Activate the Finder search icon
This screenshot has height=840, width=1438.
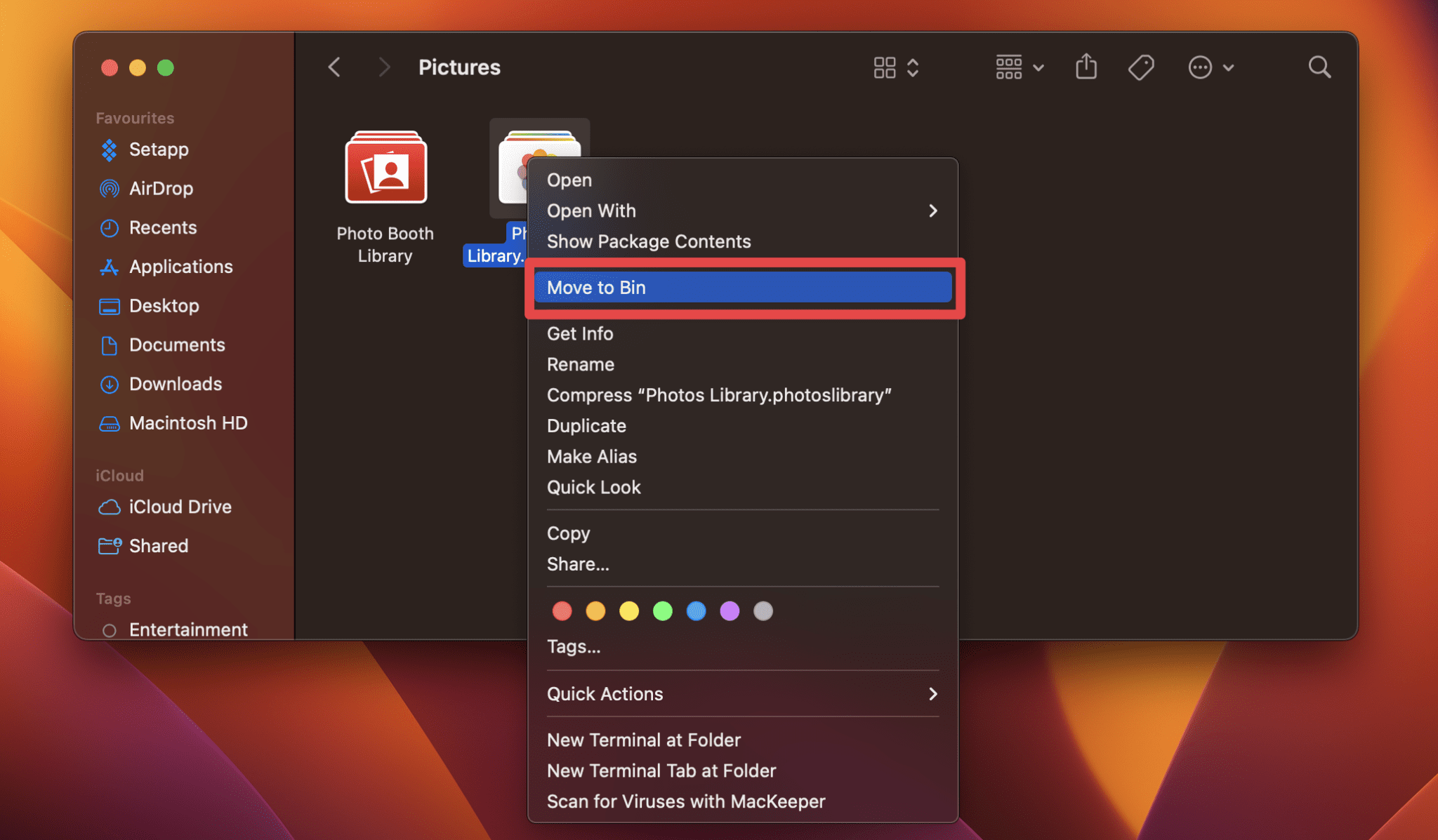pyautogui.click(x=1319, y=67)
